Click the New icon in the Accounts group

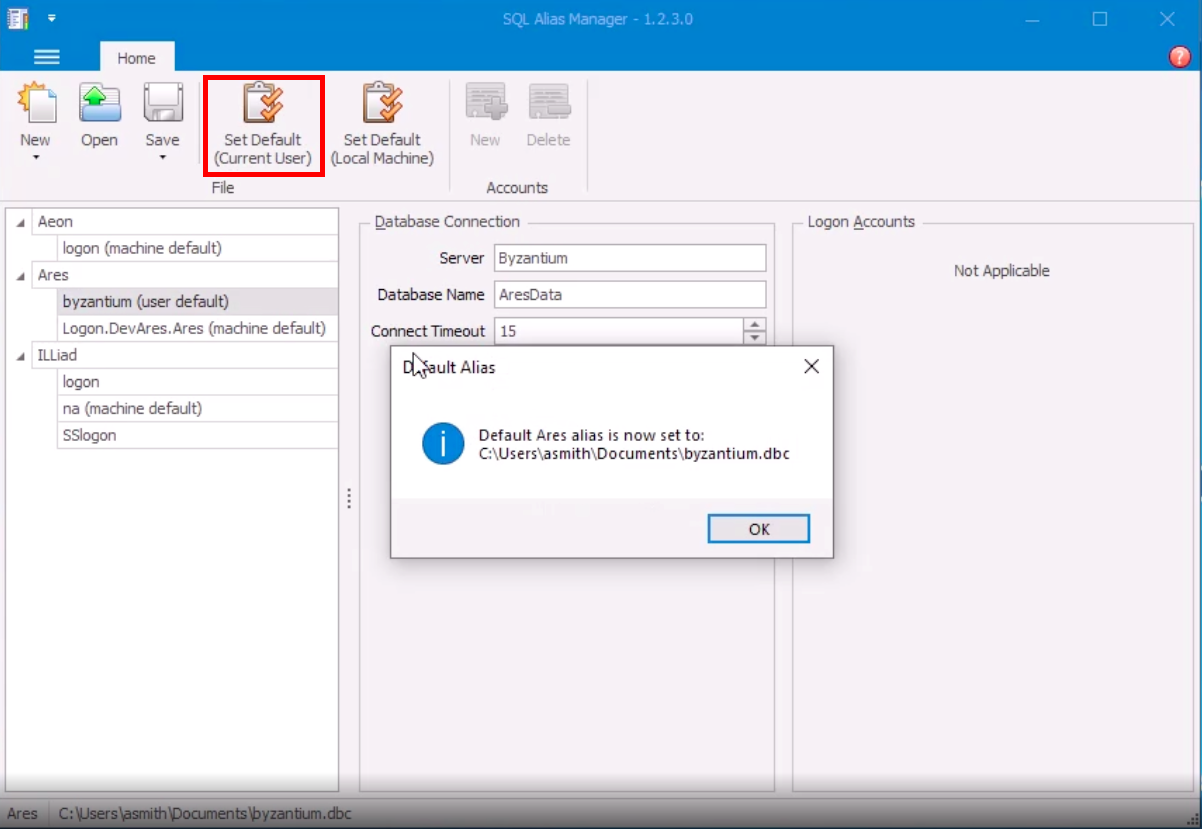coord(485,115)
